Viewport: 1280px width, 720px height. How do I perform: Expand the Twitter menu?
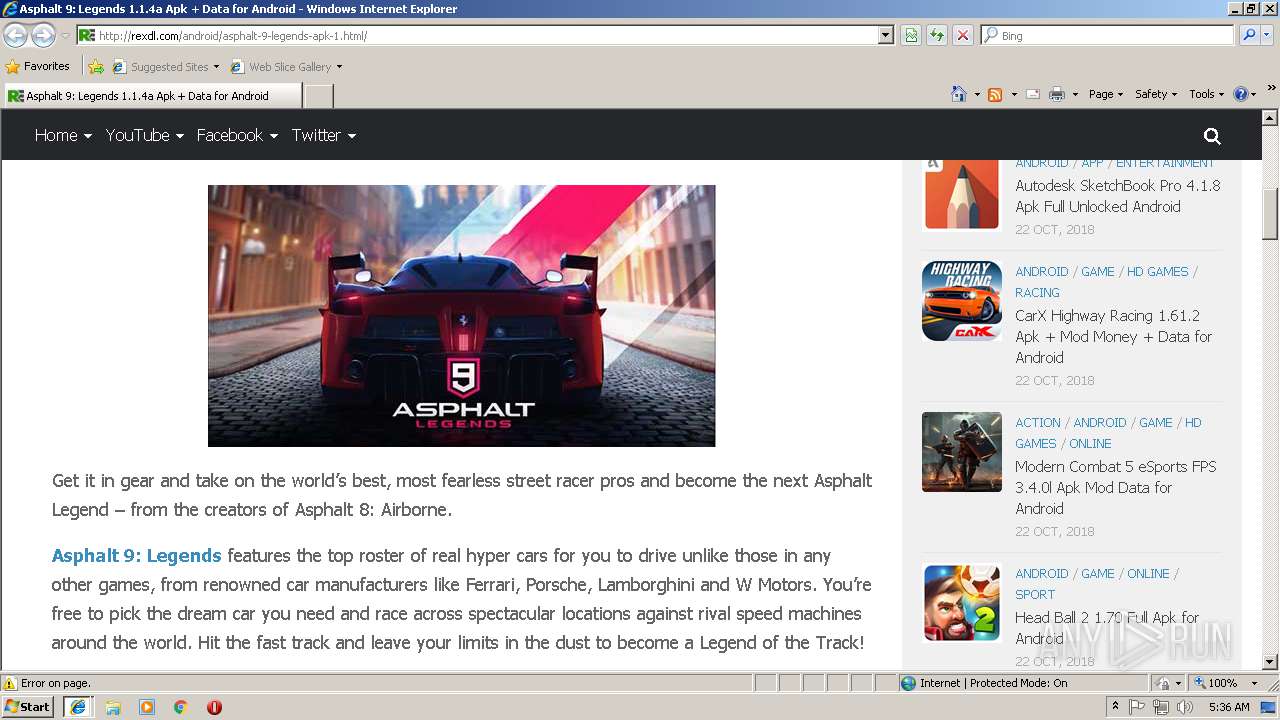324,135
